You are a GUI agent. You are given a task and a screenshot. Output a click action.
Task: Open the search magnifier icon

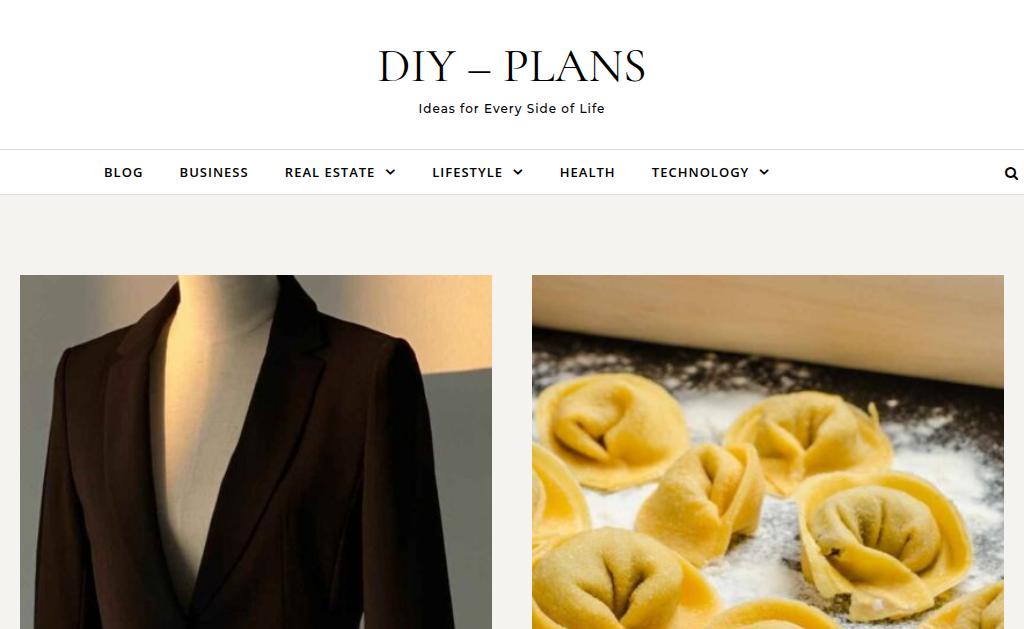pyautogui.click(x=1011, y=173)
